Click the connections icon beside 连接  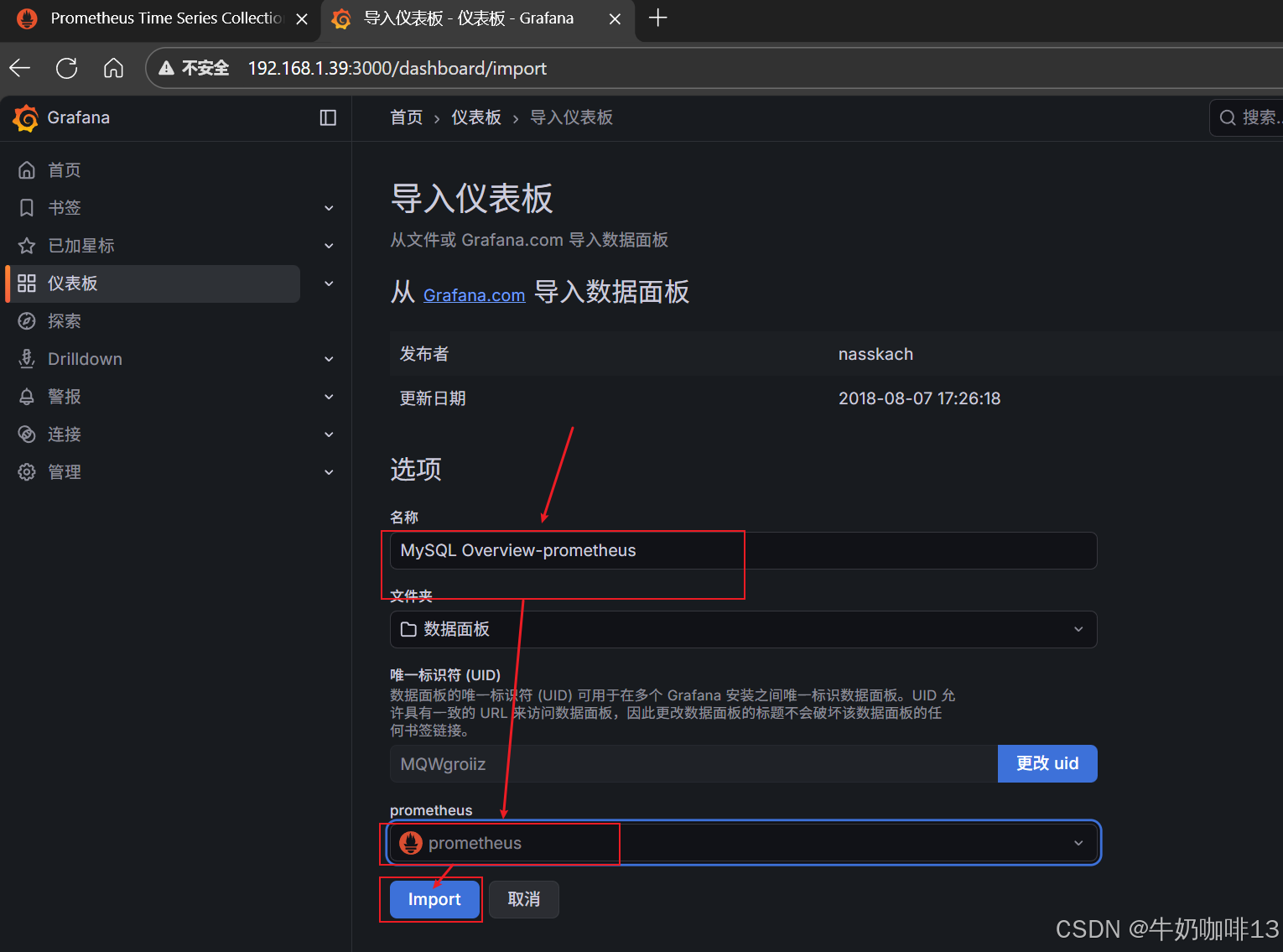pyautogui.click(x=27, y=434)
